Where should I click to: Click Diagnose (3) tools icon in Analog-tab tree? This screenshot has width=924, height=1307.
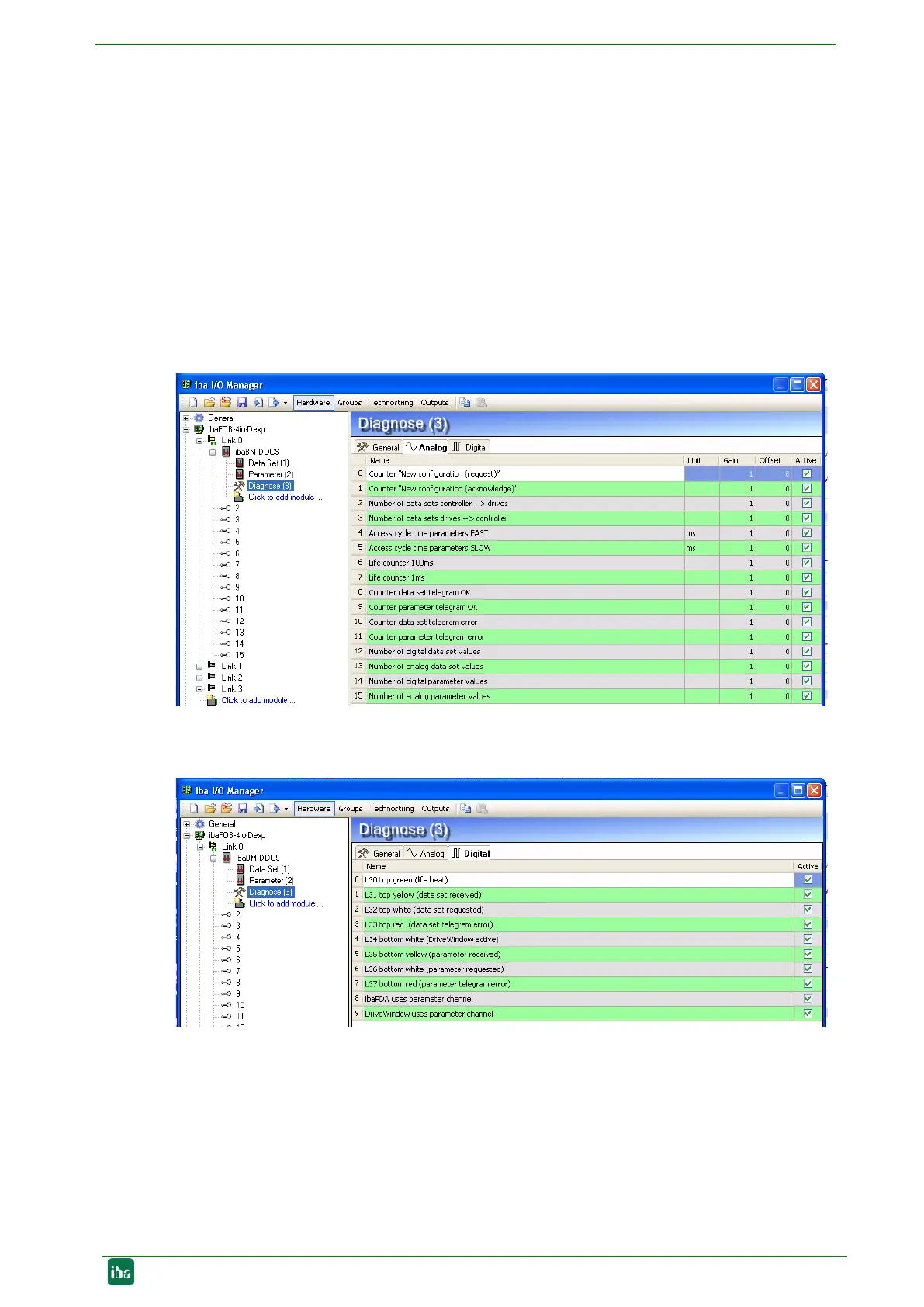click(x=239, y=486)
